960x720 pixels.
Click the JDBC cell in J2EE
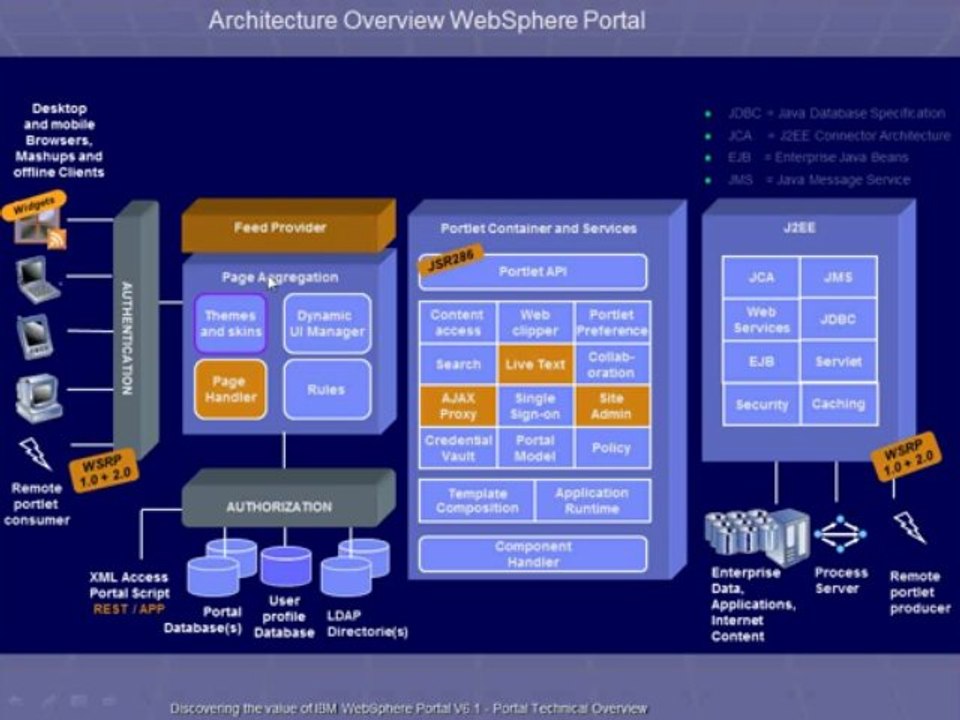tap(838, 320)
